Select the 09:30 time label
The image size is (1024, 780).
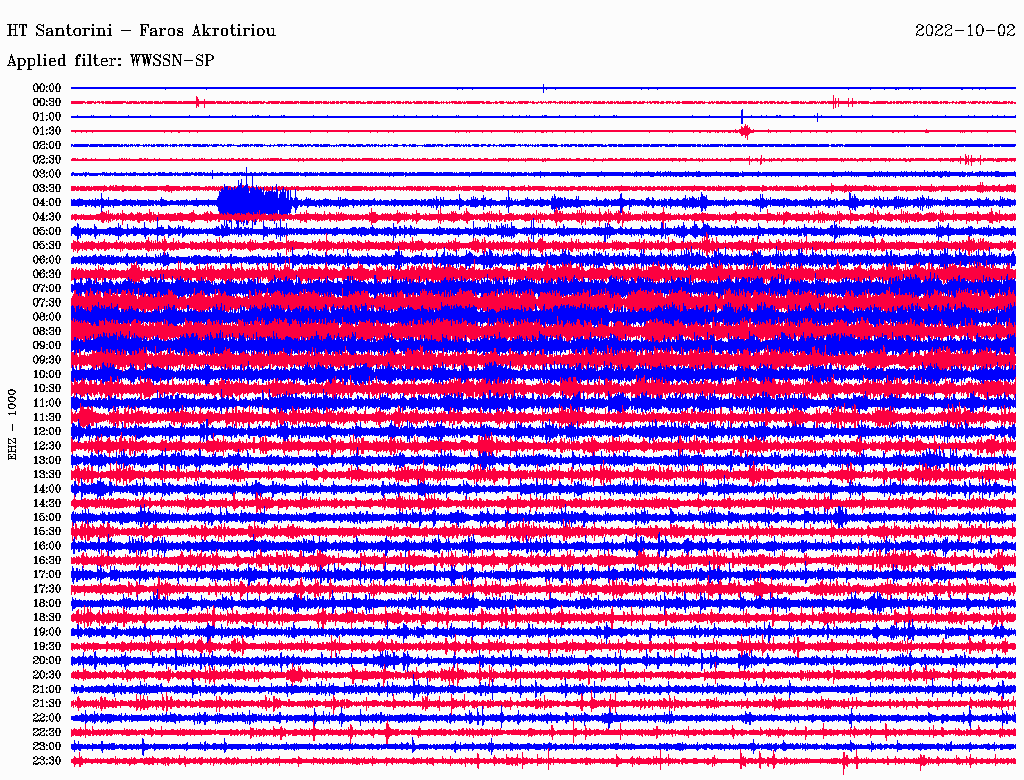pyautogui.click(x=47, y=360)
